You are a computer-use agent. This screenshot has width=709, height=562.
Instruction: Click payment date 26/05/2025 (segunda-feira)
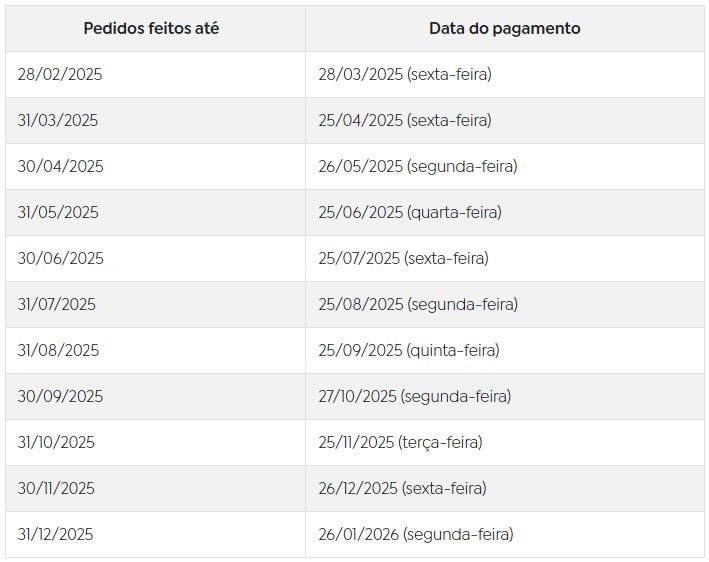418,166
